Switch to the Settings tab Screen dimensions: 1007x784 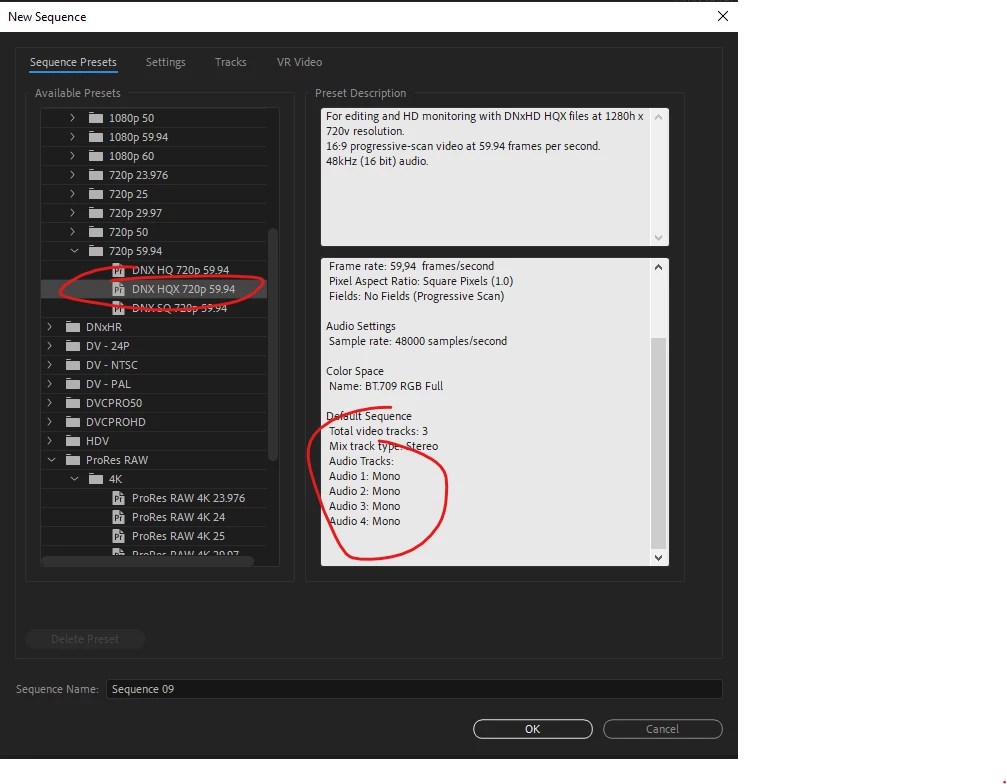165,62
